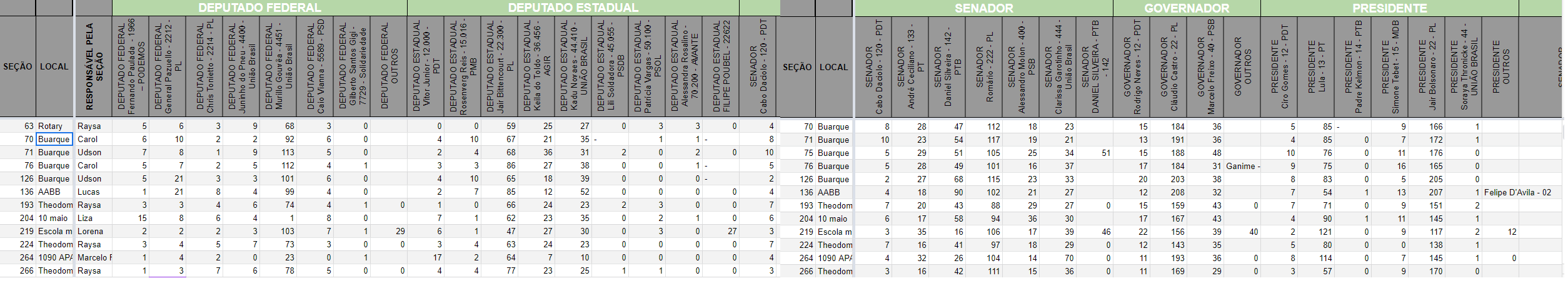Click Simone Tebet - 15 - MDB header
Viewport: 1568px width, 283px height.
(1390, 67)
